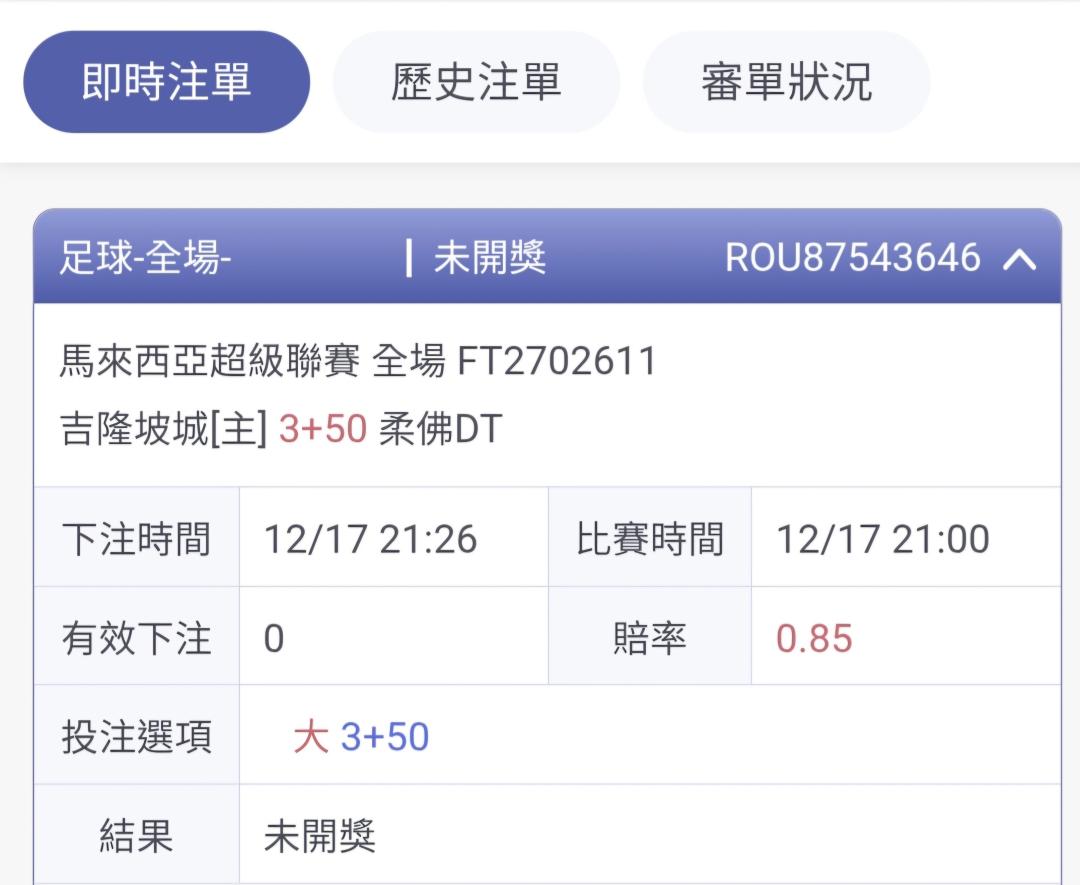Click red 3+50 handicap between team names

tap(323, 430)
